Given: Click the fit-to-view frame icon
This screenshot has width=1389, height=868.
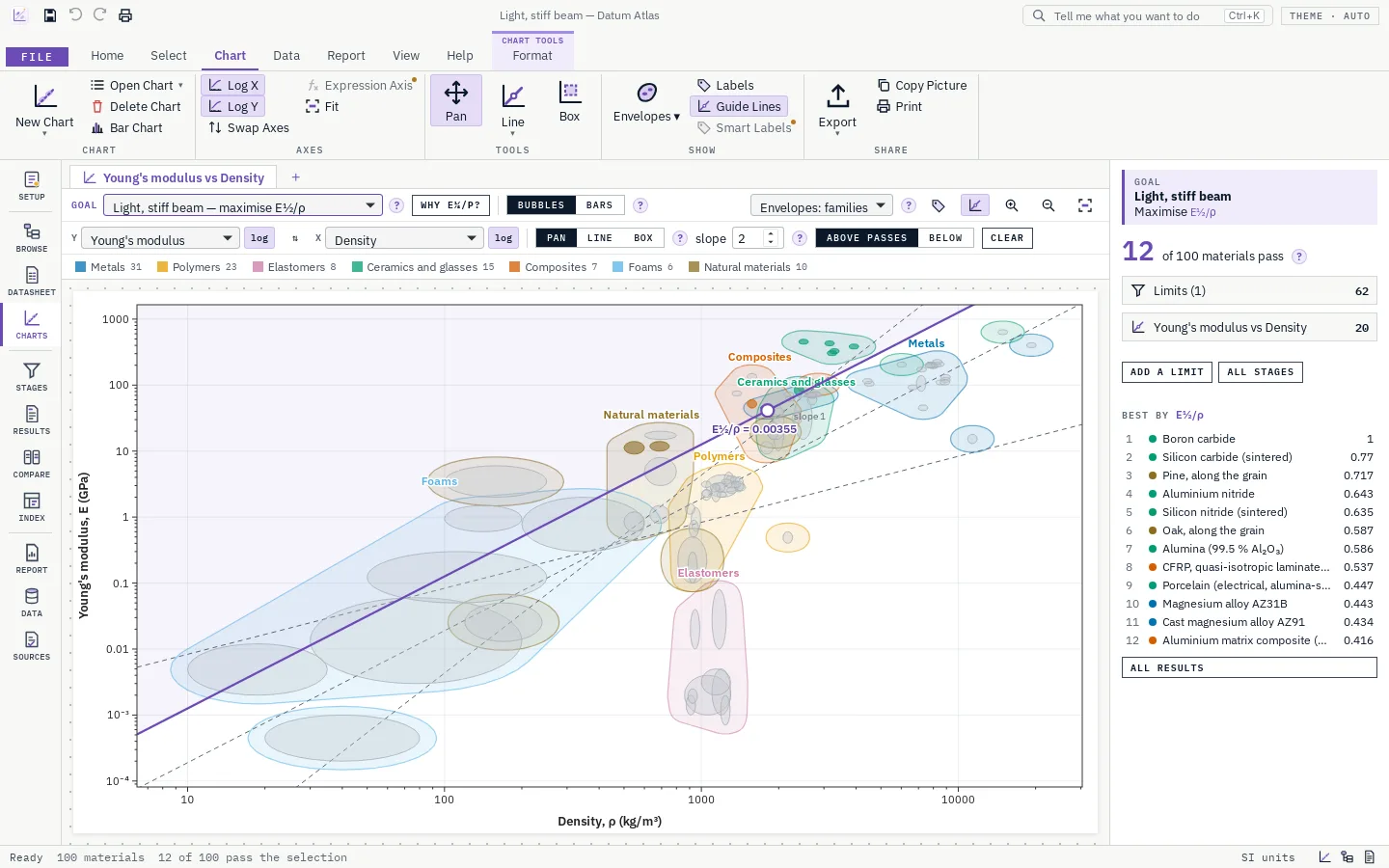Looking at the screenshot, I should coord(1085,205).
